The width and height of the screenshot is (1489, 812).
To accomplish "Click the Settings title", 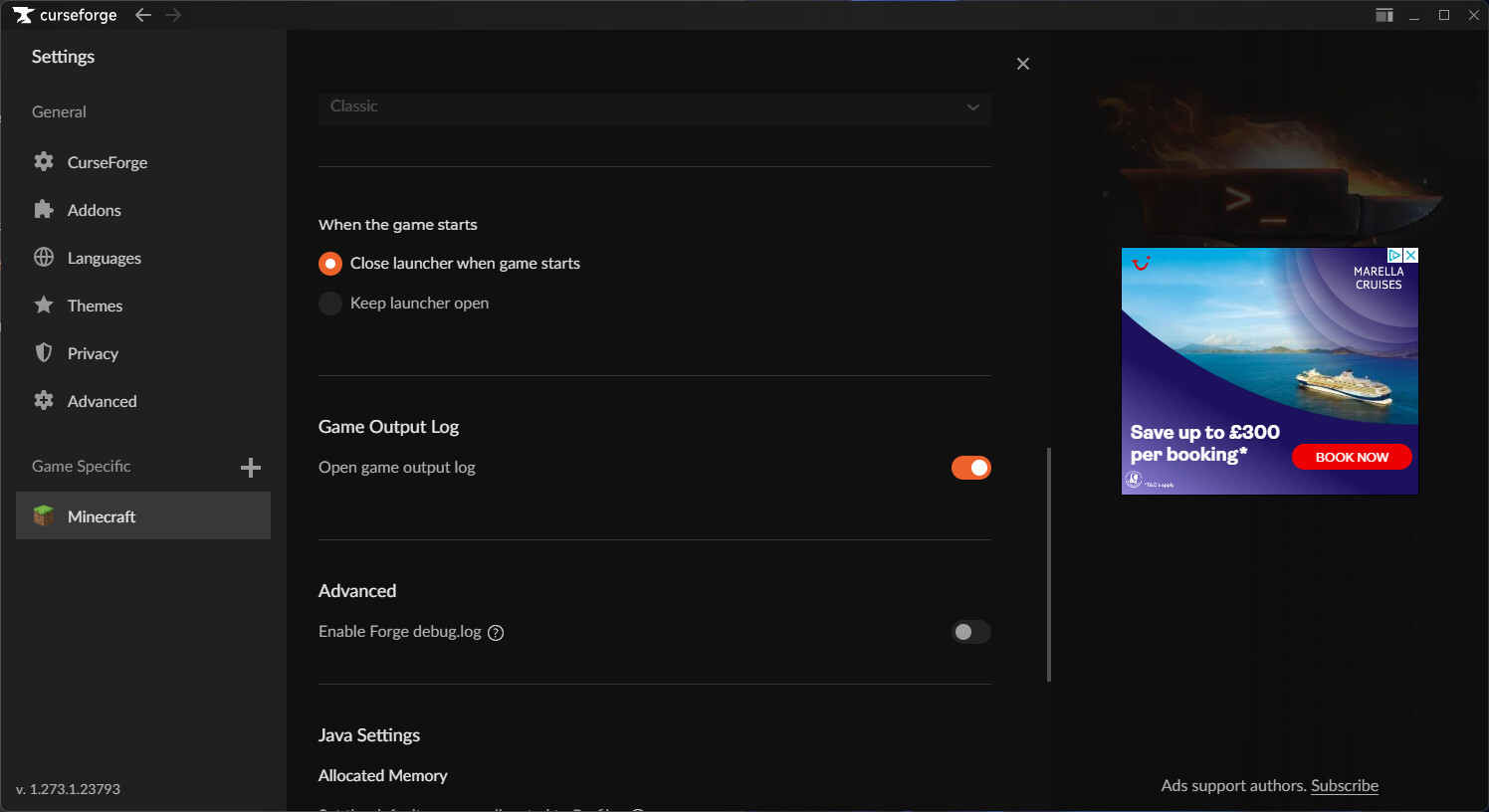I will (x=63, y=57).
